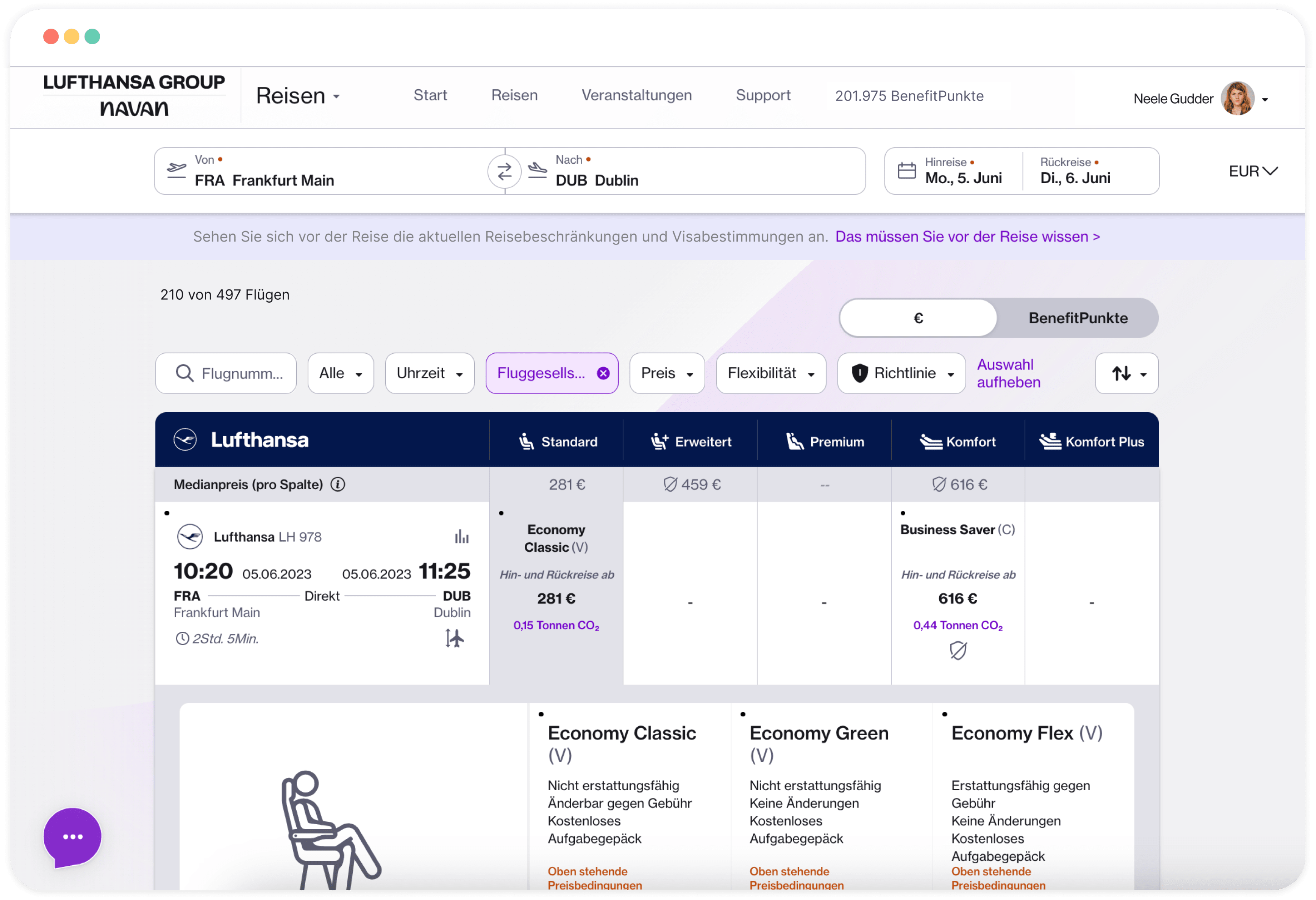
Task: Switch price display to BenefitPunkte
Action: point(1078,318)
